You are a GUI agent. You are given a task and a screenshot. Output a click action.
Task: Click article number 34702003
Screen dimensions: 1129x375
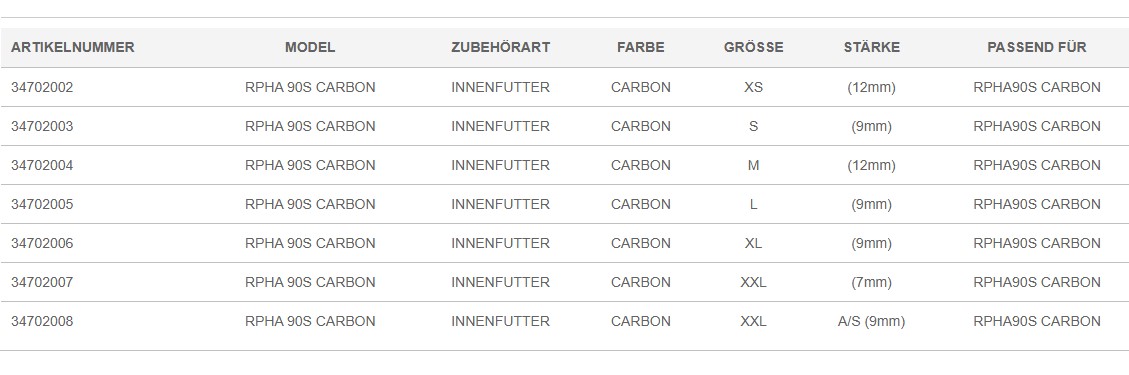(x=42, y=127)
